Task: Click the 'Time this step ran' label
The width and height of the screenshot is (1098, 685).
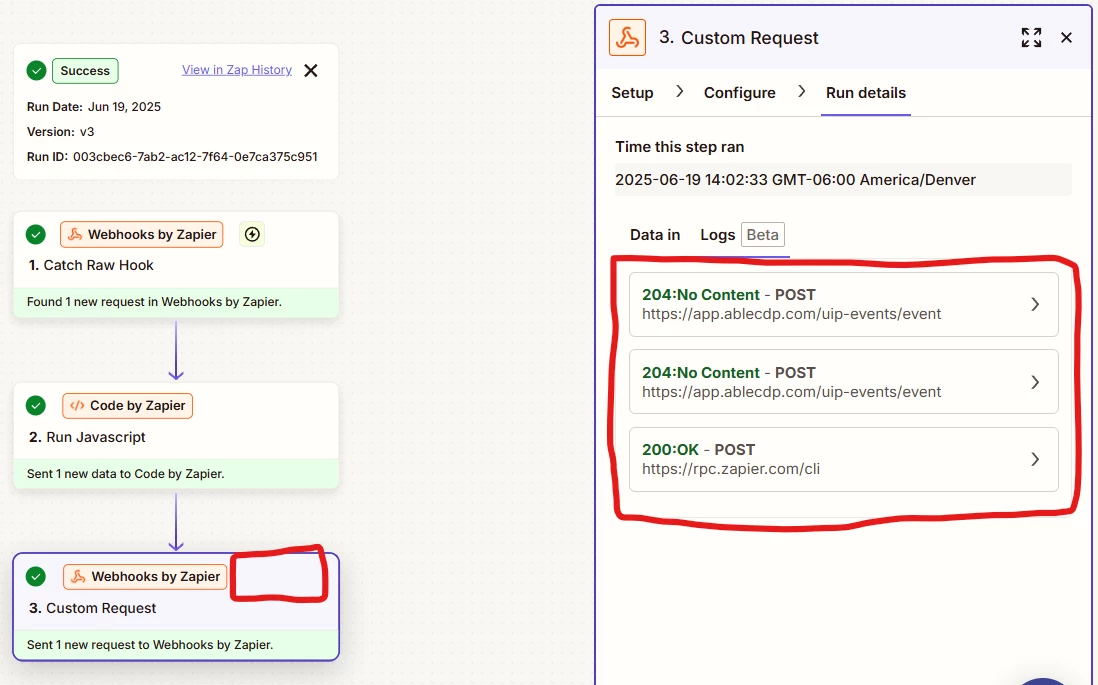Action: tap(679, 147)
